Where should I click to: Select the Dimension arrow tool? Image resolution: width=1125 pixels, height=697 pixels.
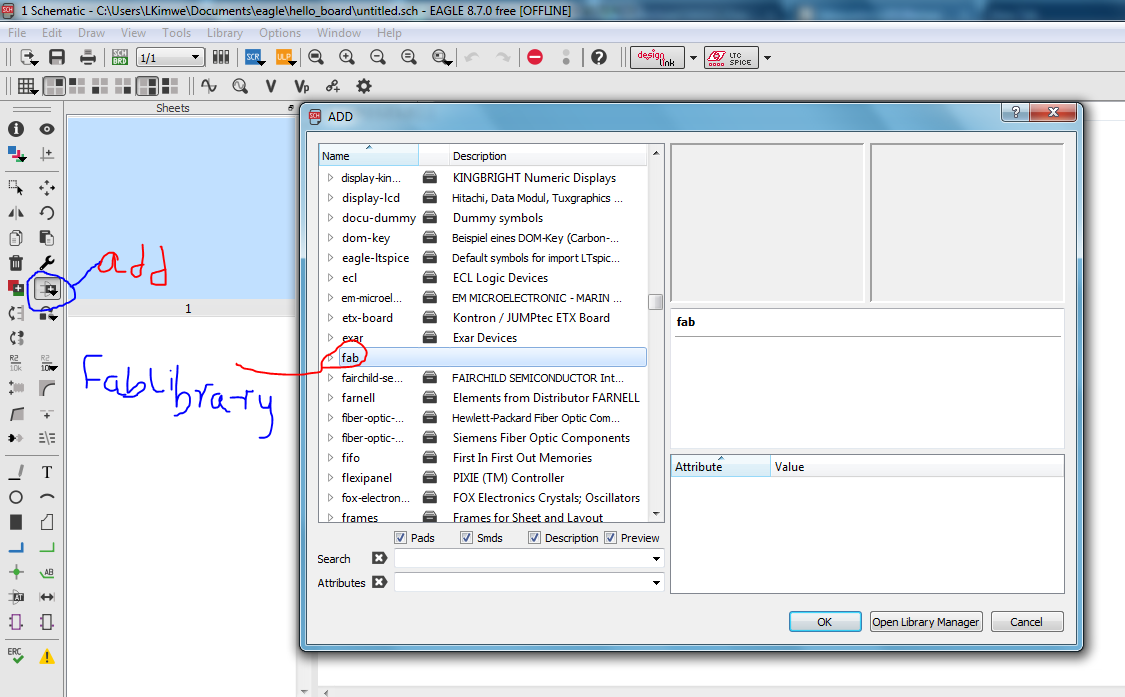(47, 597)
